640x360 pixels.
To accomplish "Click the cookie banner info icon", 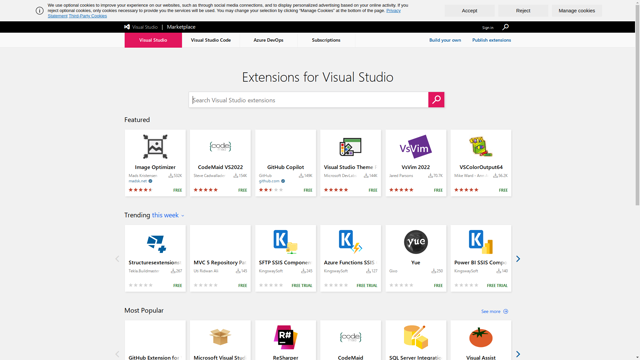I will [40, 11].
